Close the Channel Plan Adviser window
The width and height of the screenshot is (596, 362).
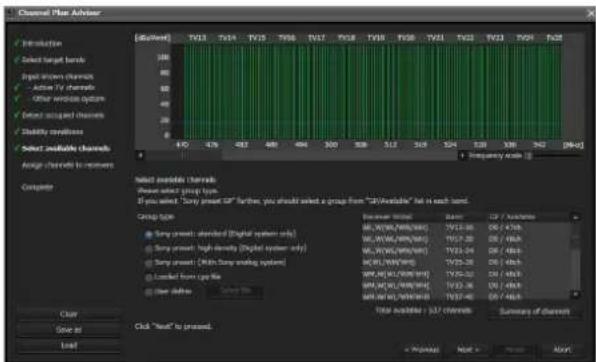[590, 14]
